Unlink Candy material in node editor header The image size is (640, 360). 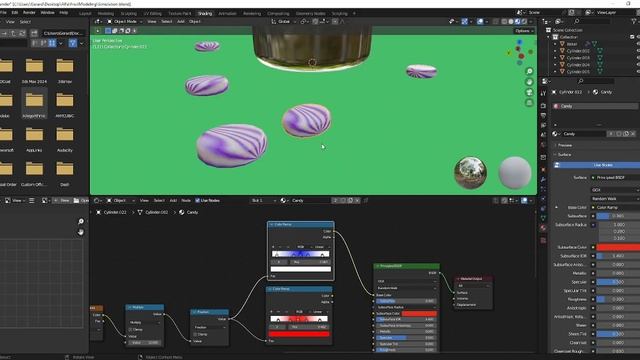coord(357,200)
